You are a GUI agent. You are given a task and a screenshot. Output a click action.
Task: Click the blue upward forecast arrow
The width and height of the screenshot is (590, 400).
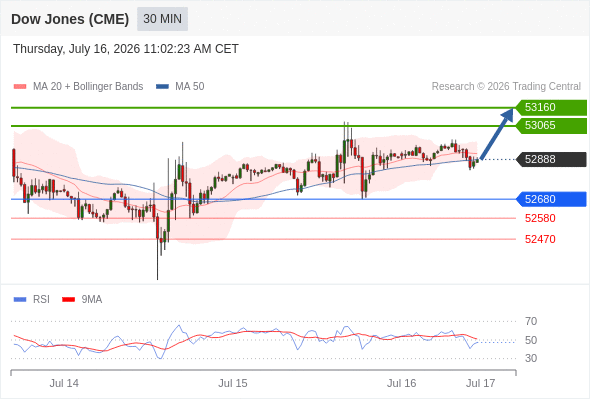497,134
